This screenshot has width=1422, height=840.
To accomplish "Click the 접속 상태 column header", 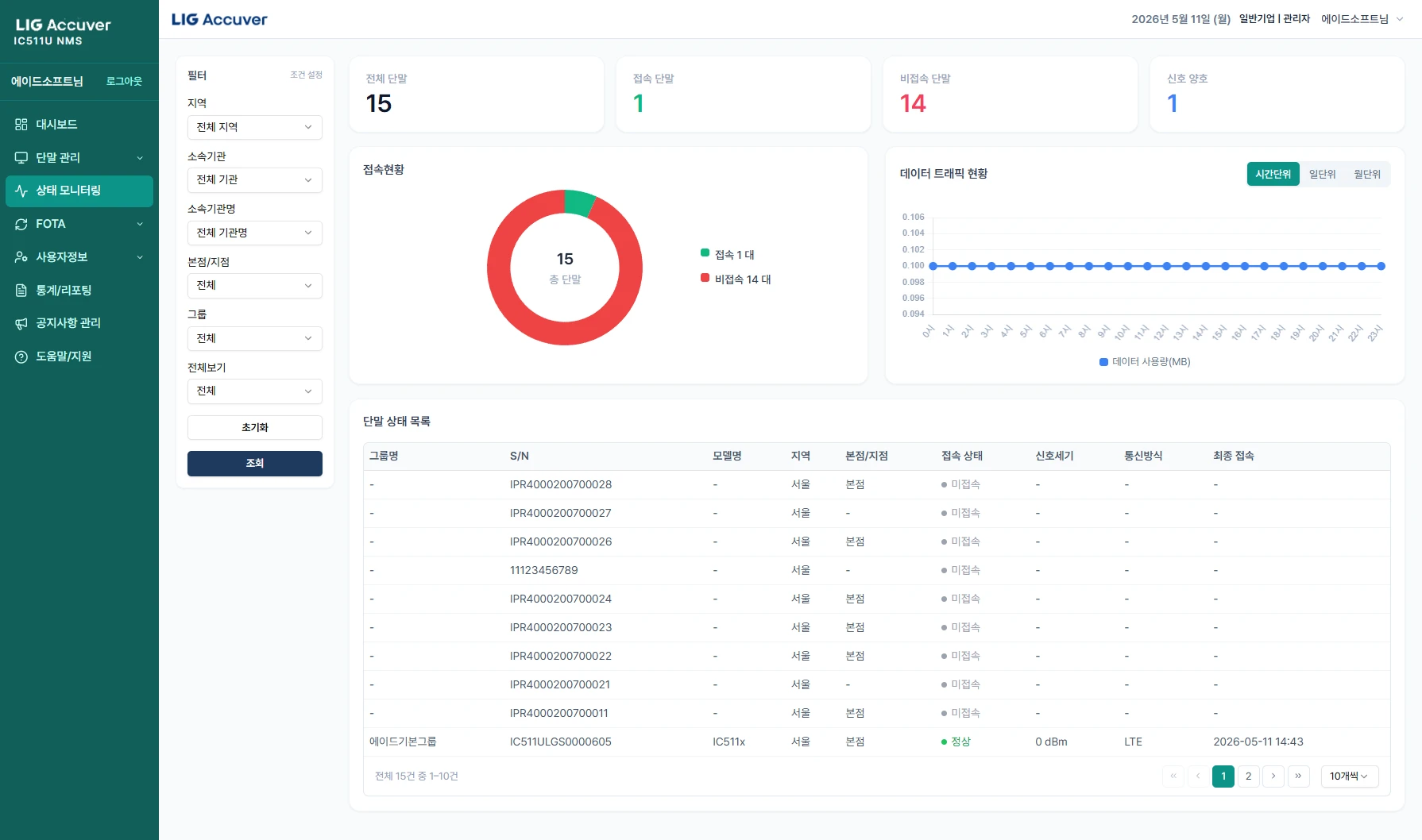I will pos(962,456).
